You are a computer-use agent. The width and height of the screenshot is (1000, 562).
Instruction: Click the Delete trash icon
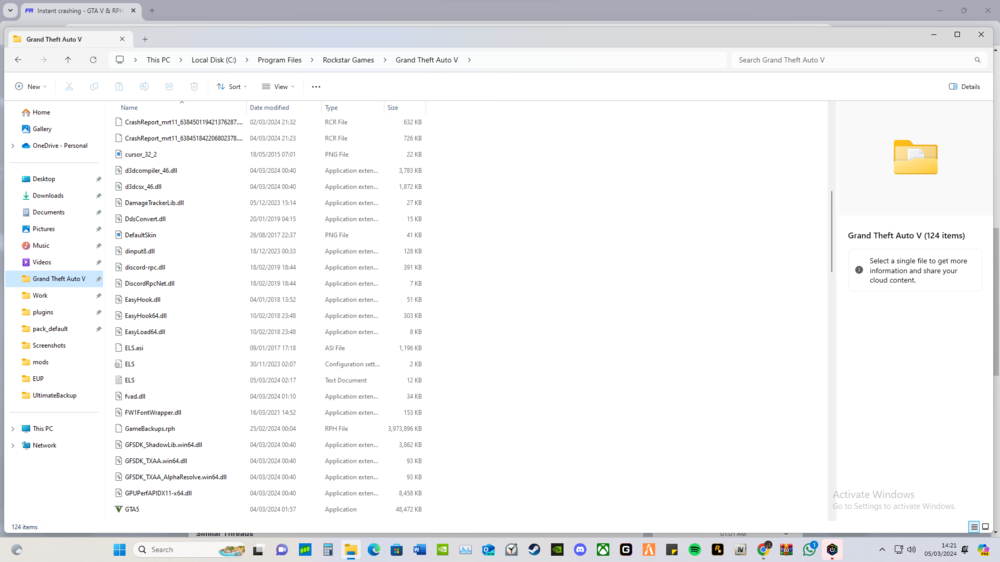point(194,87)
